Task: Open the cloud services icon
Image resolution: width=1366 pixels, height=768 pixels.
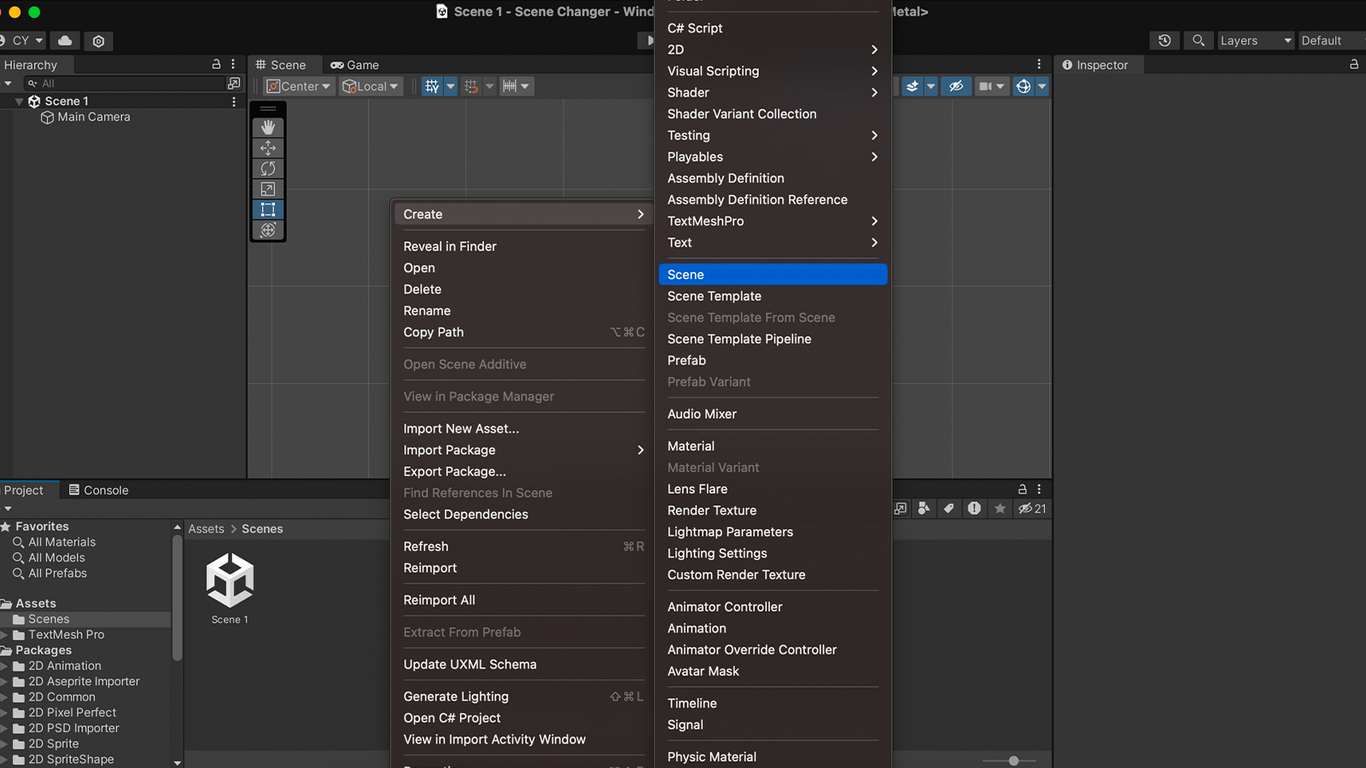Action: click(65, 41)
